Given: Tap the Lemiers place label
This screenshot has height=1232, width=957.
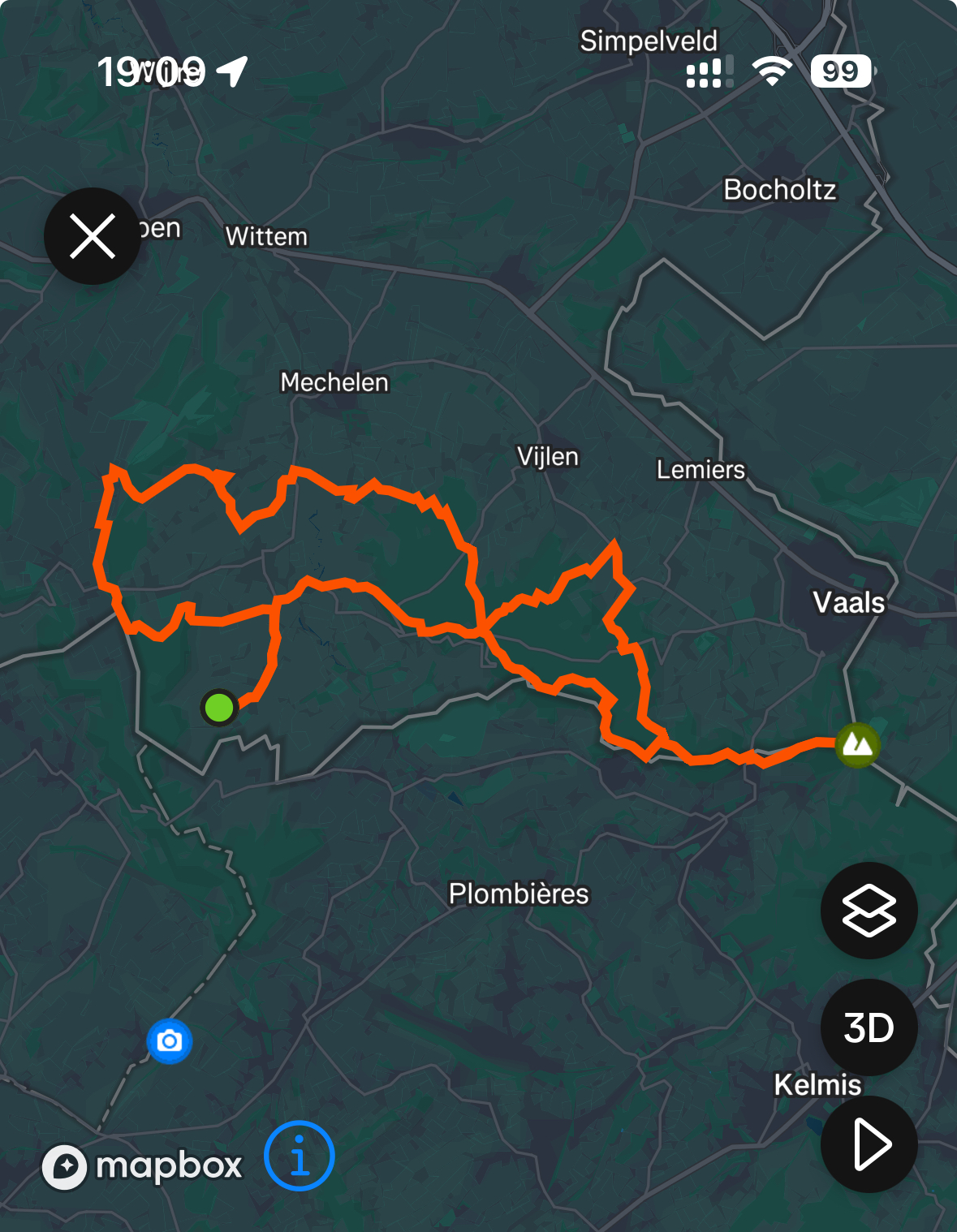Looking at the screenshot, I should click(x=701, y=469).
